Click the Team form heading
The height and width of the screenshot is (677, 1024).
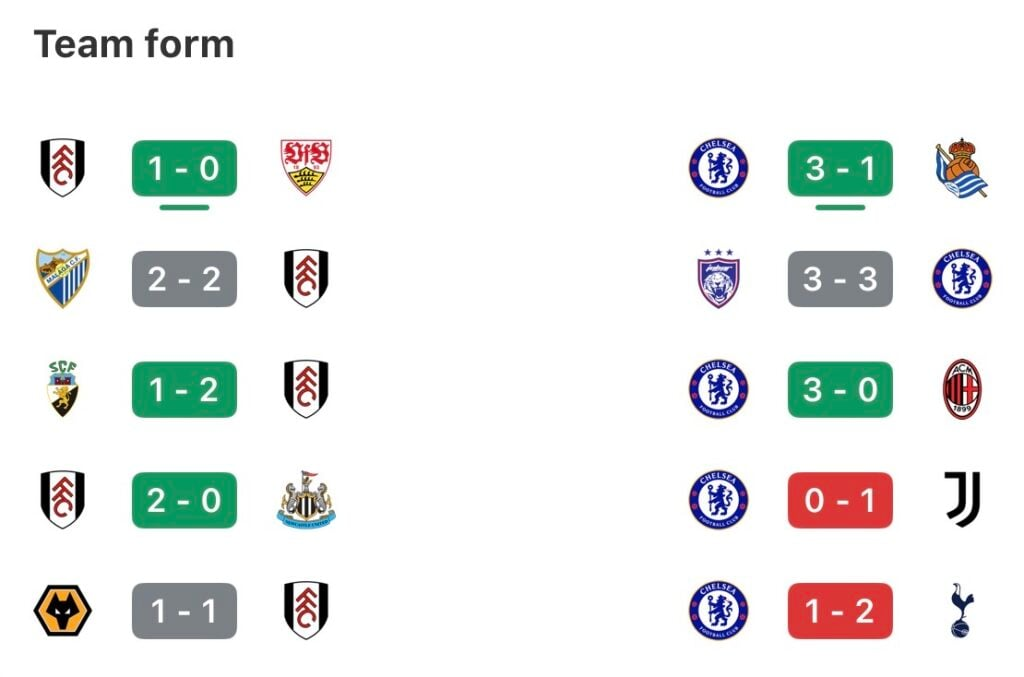(134, 44)
